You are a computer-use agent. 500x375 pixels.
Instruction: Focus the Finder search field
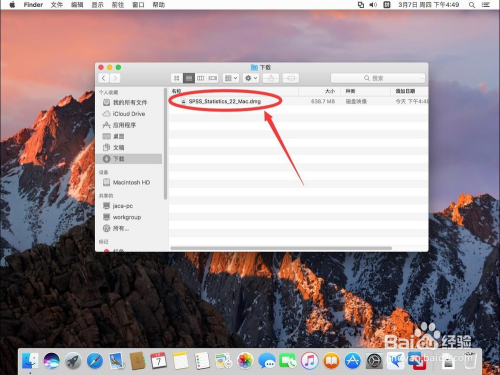pyautogui.click(x=378, y=78)
